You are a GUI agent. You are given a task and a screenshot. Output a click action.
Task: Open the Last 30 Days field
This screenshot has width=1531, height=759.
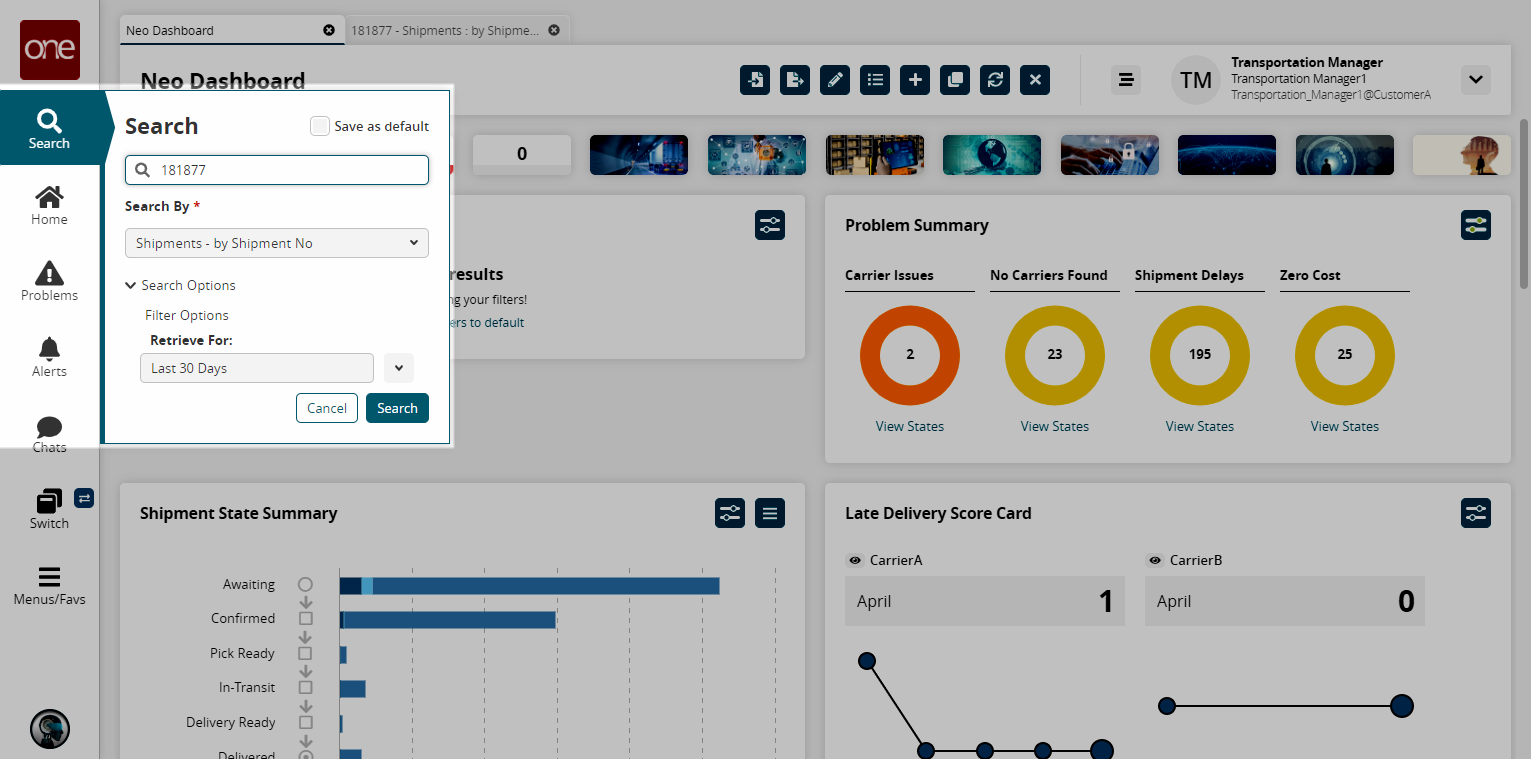tap(257, 368)
